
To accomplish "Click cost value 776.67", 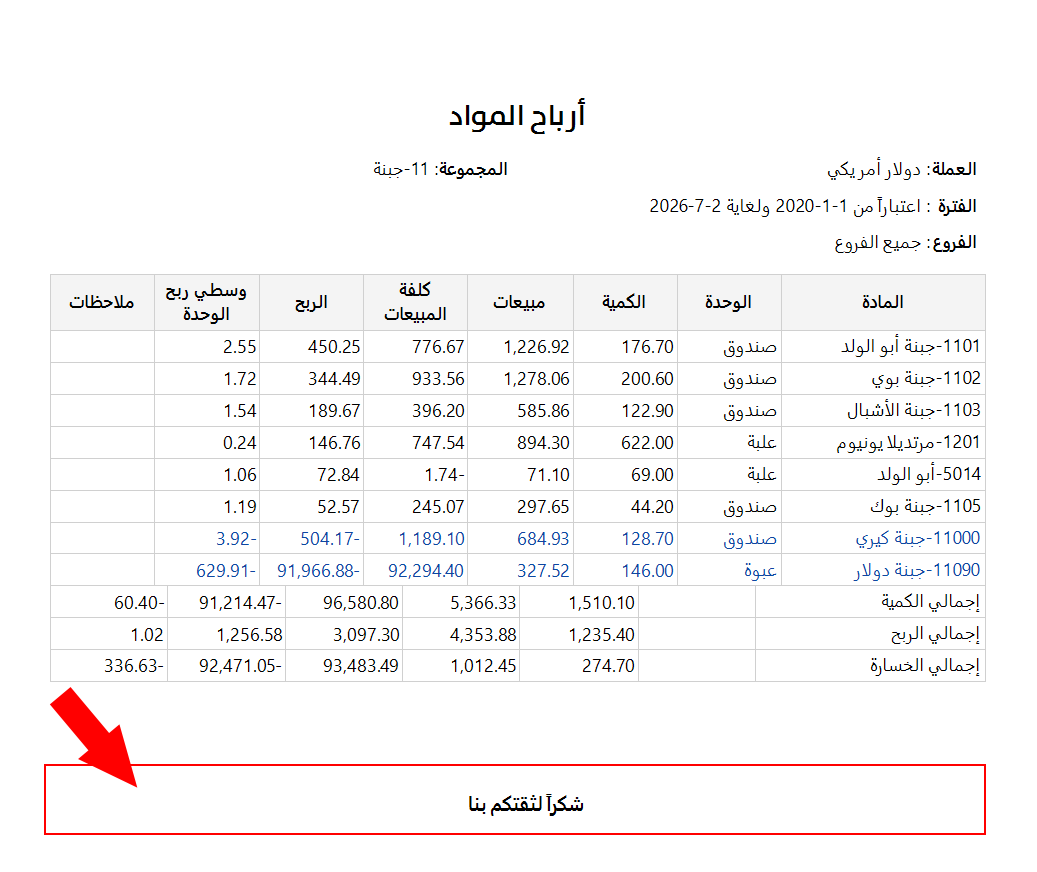I will [x=438, y=347].
